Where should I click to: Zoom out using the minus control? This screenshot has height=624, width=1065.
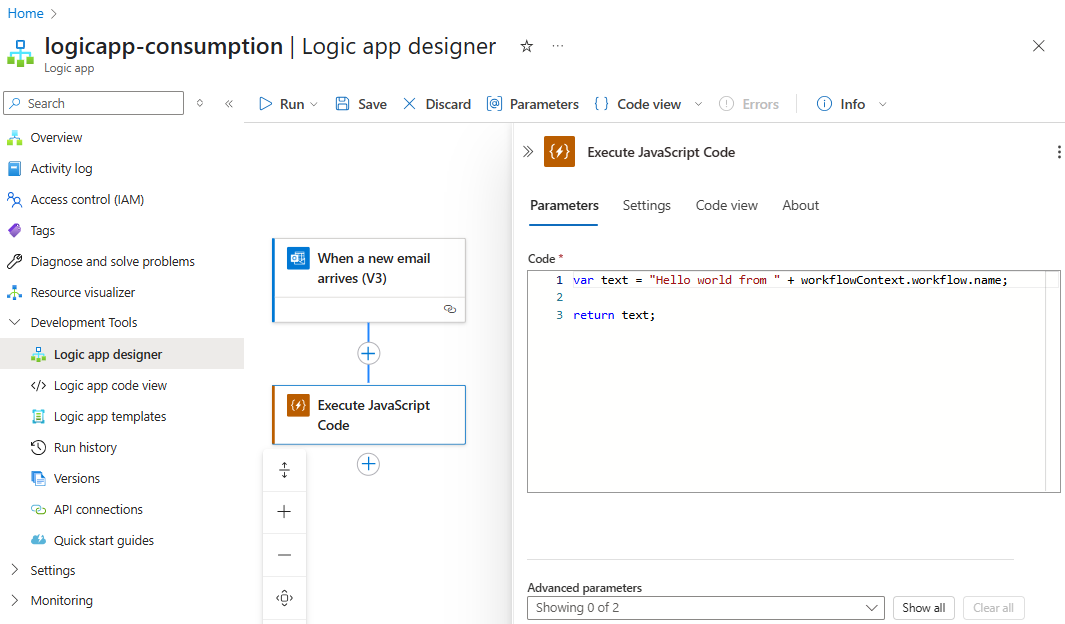(284, 555)
